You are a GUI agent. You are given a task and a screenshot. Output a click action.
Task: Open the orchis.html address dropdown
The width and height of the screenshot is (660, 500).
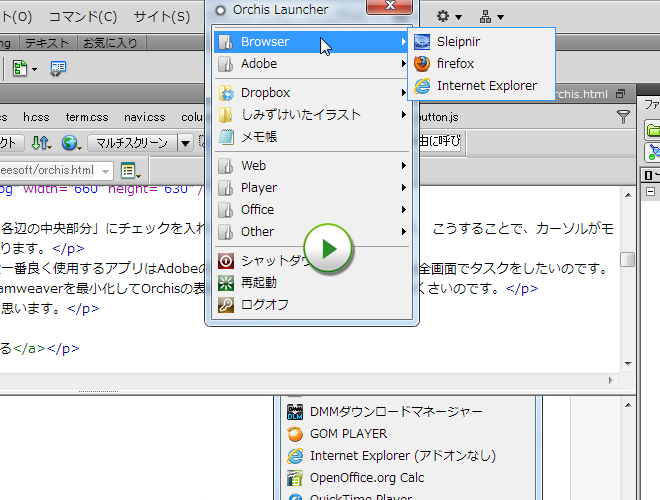pyautogui.click(x=105, y=171)
